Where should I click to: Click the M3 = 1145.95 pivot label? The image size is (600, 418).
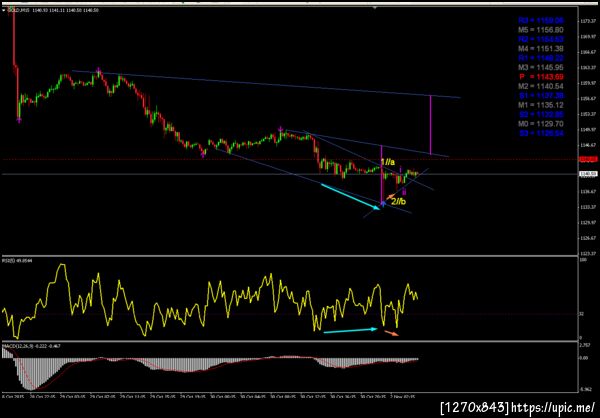click(x=541, y=67)
